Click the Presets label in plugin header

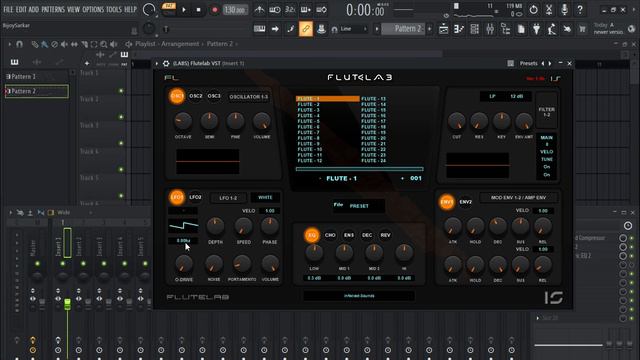tap(529, 63)
